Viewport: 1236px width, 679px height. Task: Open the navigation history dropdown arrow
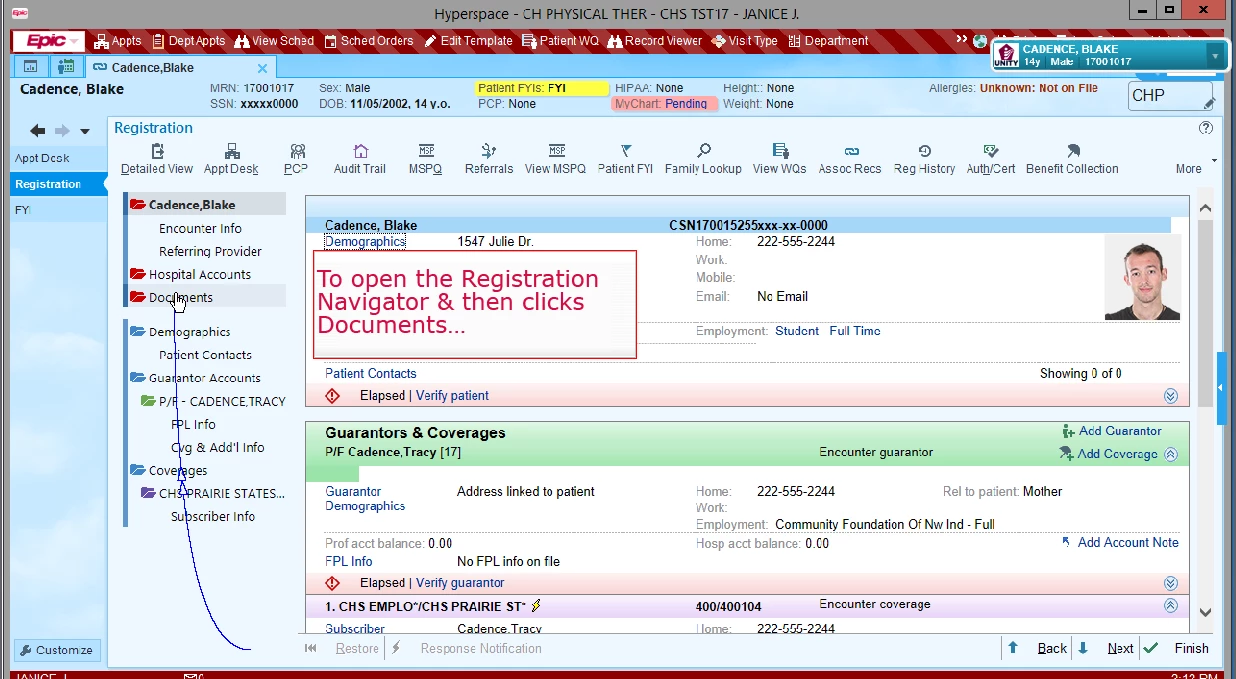pyautogui.click(x=85, y=131)
